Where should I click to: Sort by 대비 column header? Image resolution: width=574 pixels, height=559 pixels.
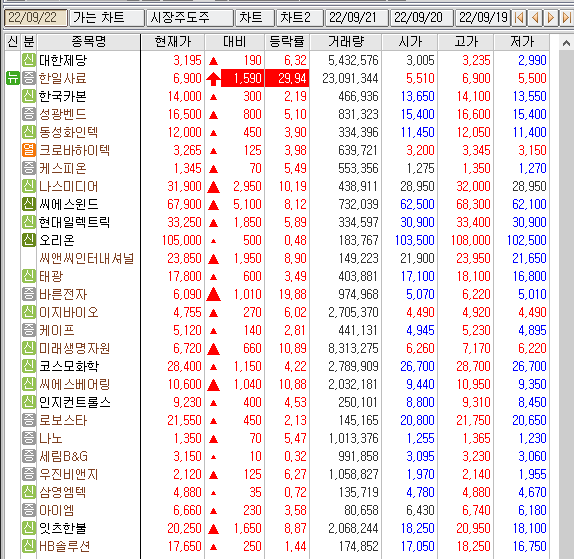(235, 42)
